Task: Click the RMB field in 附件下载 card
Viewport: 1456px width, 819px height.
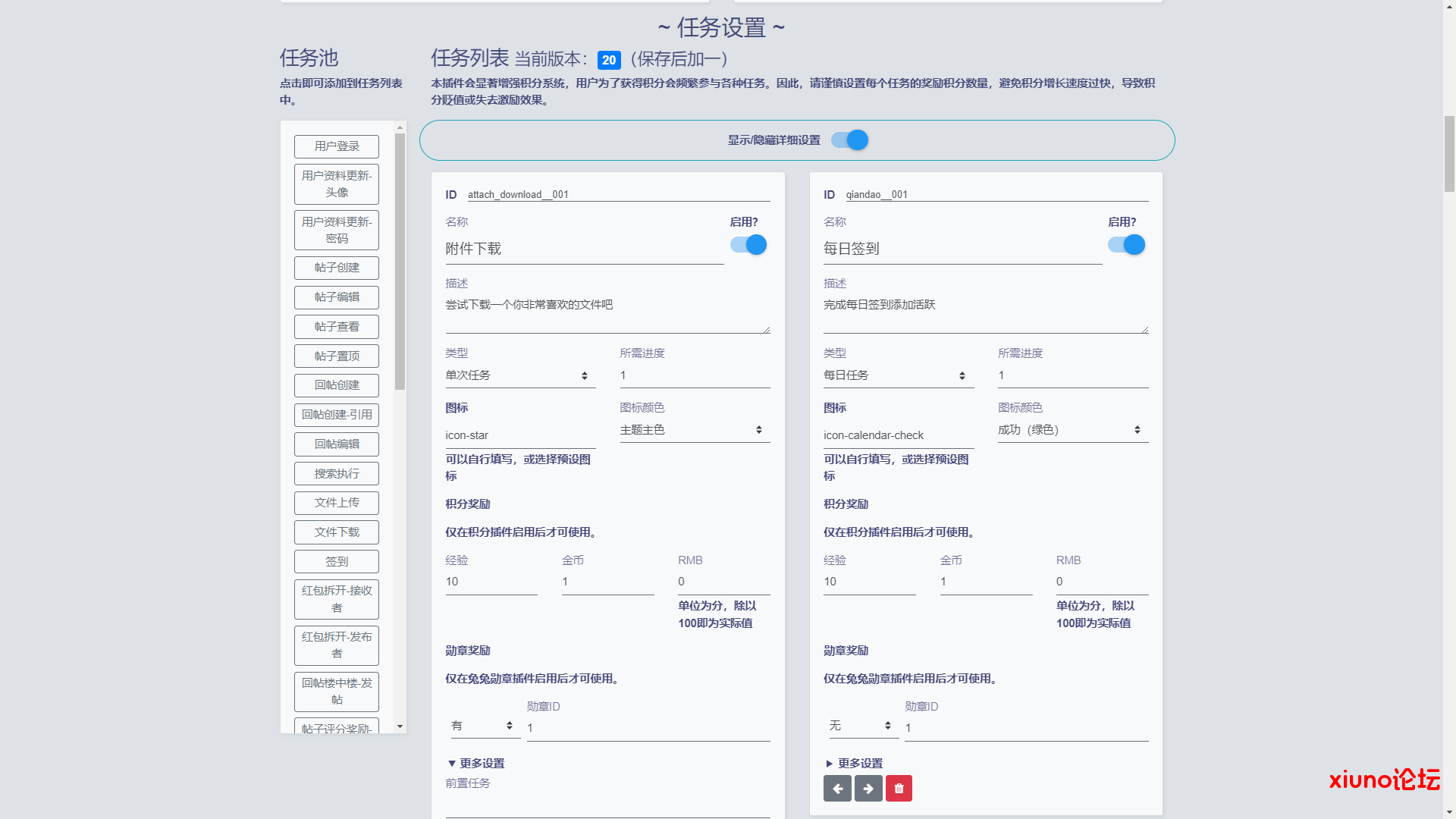Action: pyautogui.click(x=724, y=582)
